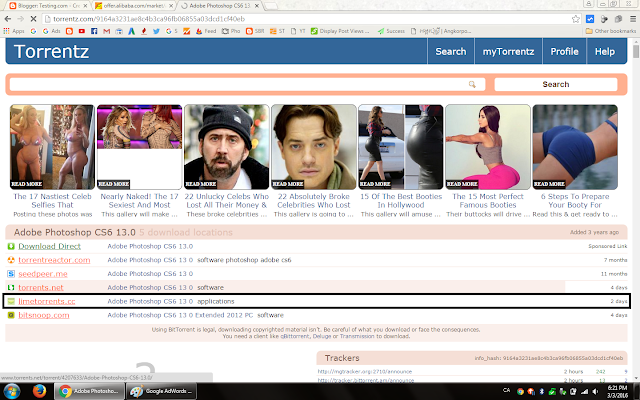Select the Adobe Photoshop CS6 browser tab
The height and width of the screenshot is (400, 640).
click(220, 6)
